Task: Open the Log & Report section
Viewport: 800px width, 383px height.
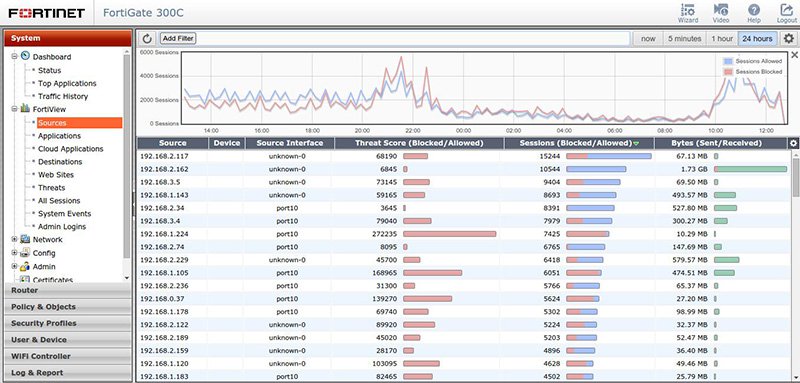Action: pos(68,372)
